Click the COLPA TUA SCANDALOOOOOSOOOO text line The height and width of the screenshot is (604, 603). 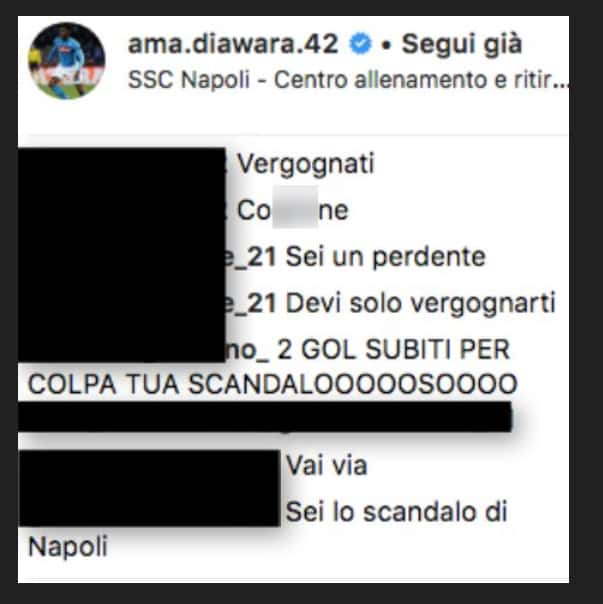click(272, 384)
